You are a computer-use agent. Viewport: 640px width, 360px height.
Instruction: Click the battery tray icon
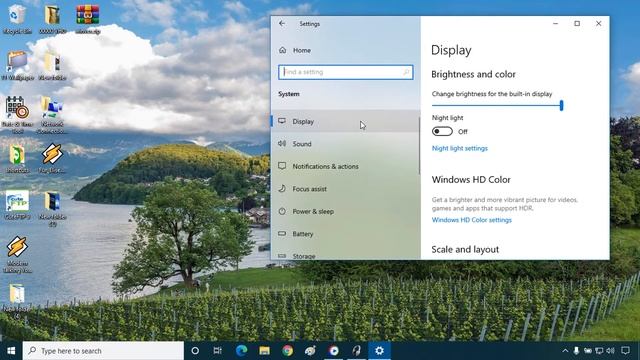[588, 351]
